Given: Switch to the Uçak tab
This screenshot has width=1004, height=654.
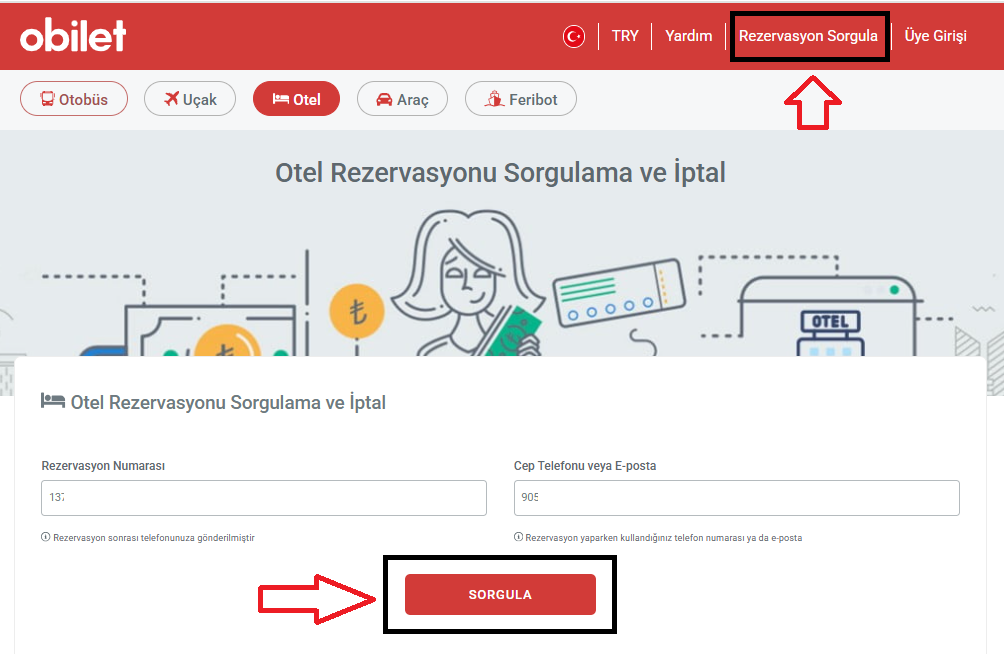Looking at the screenshot, I should [x=190, y=99].
